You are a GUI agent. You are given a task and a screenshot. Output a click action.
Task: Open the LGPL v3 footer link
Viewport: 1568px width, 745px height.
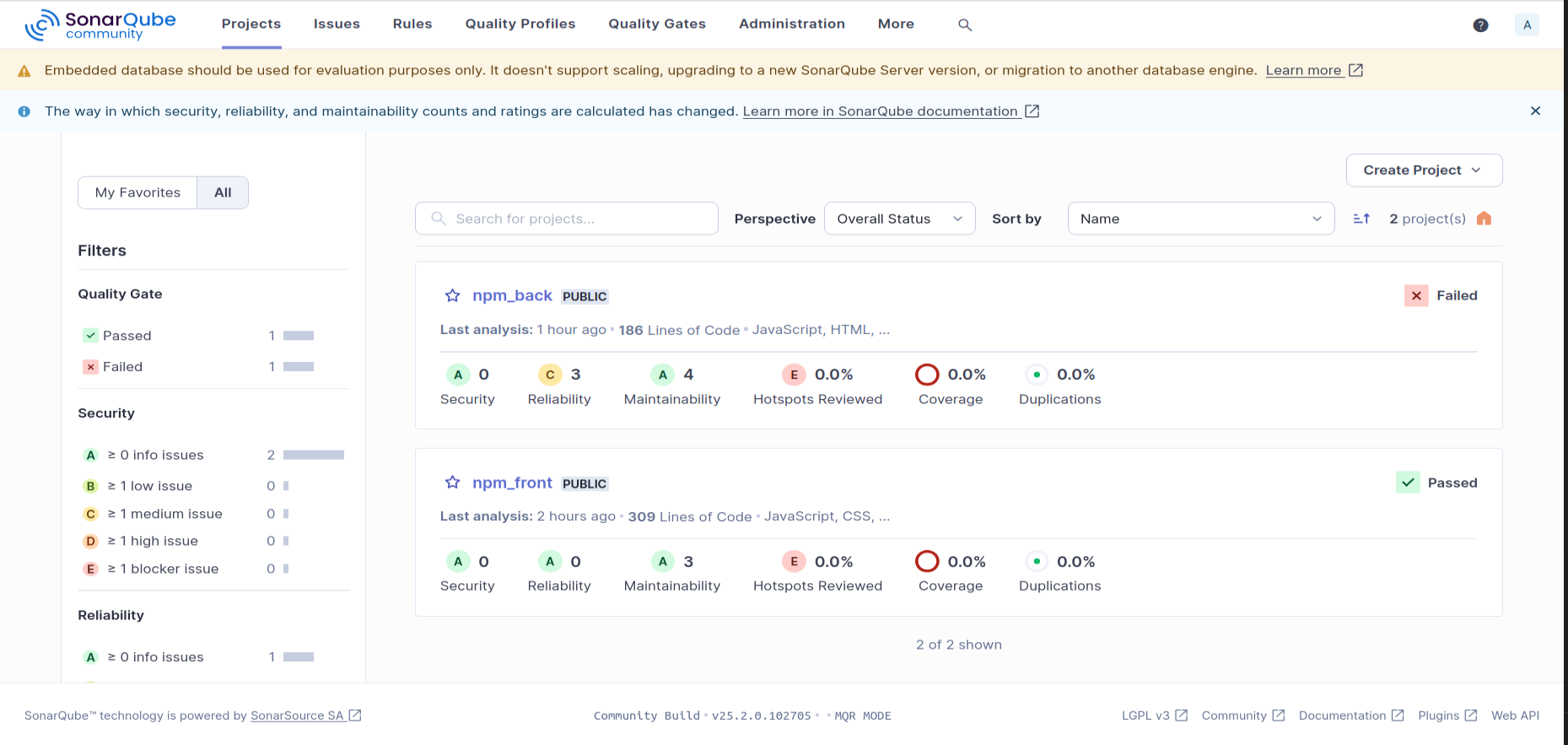coord(1155,715)
